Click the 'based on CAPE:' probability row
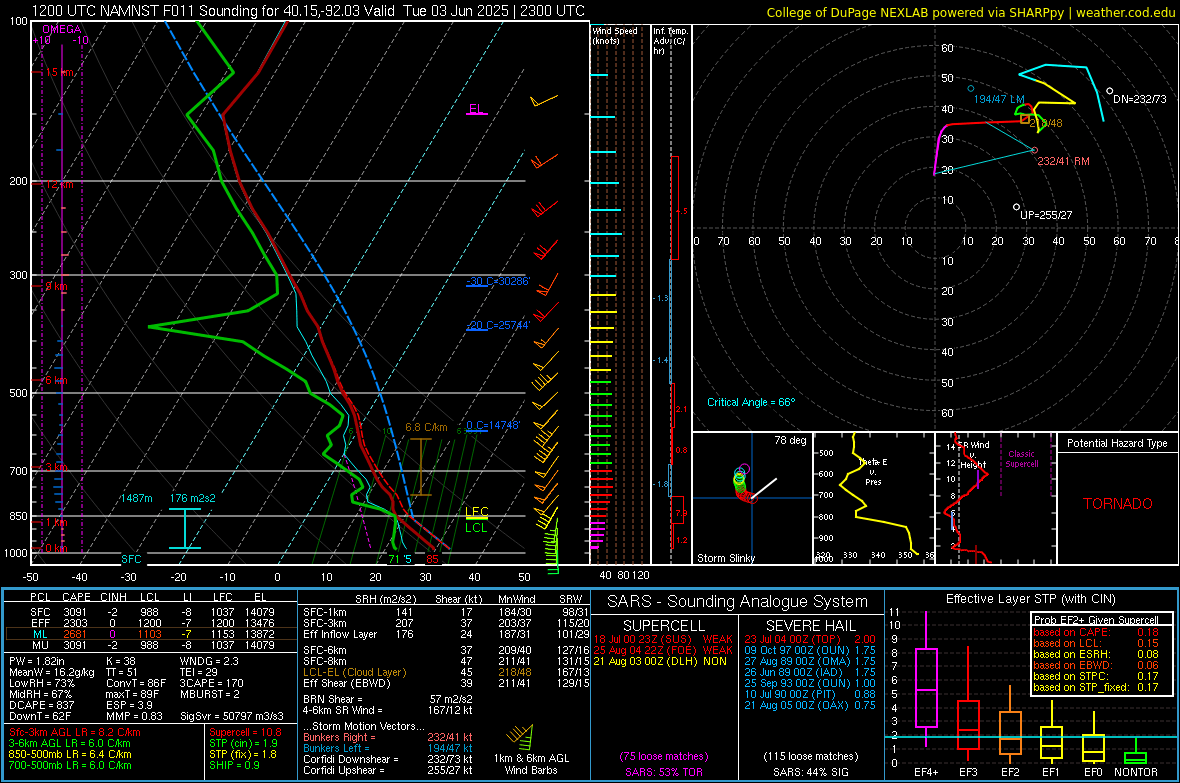This screenshot has width=1180, height=783. (1096, 632)
